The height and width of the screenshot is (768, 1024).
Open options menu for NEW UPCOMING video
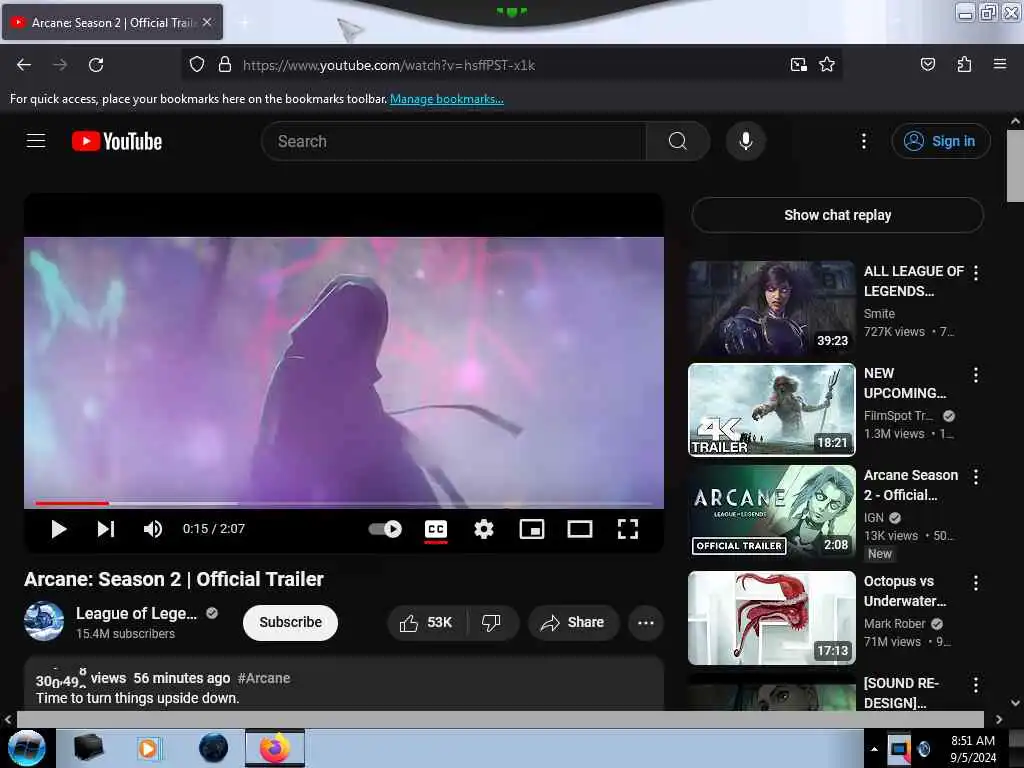coord(976,375)
